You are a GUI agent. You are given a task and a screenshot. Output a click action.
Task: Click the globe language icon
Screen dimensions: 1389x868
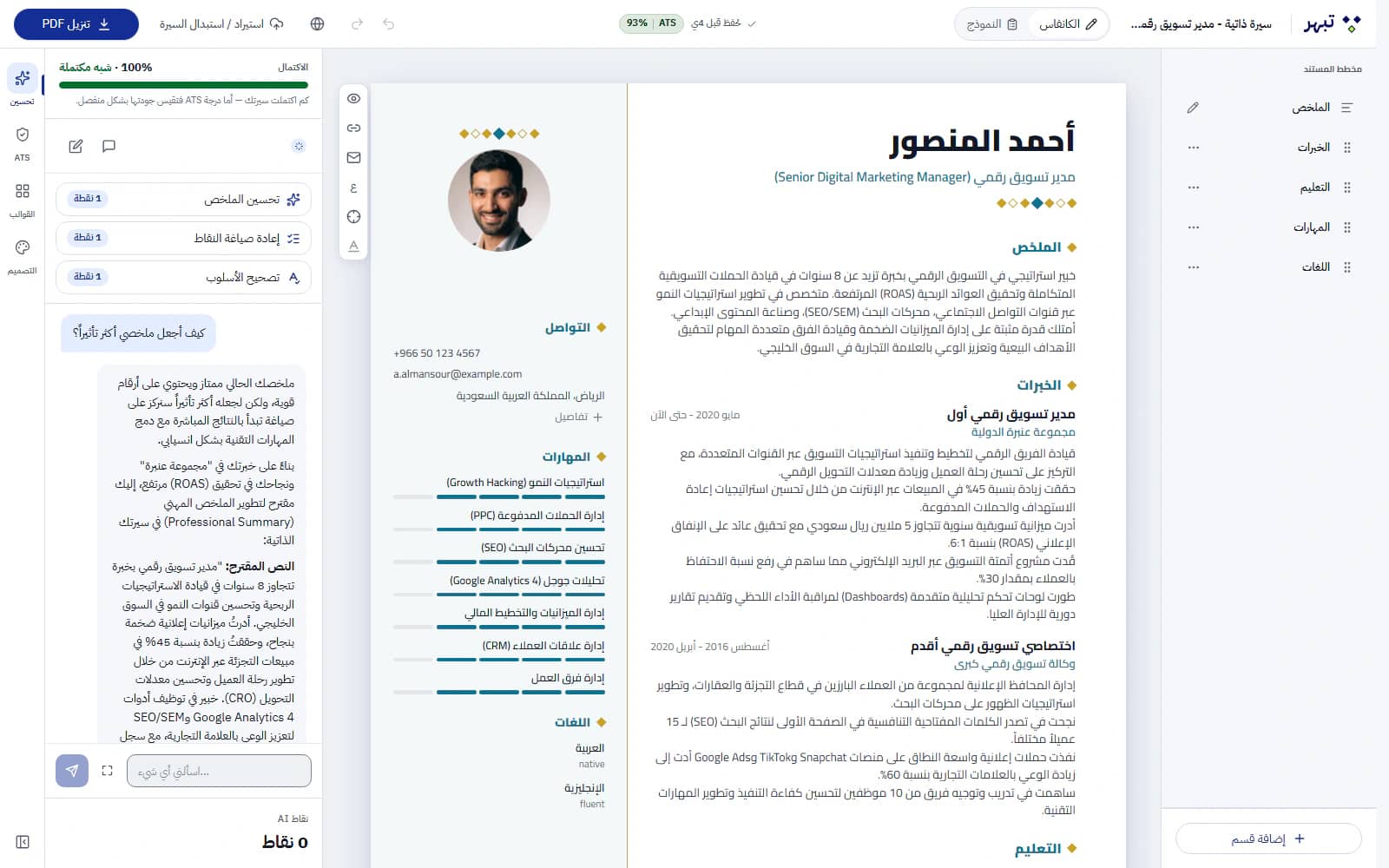[317, 24]
